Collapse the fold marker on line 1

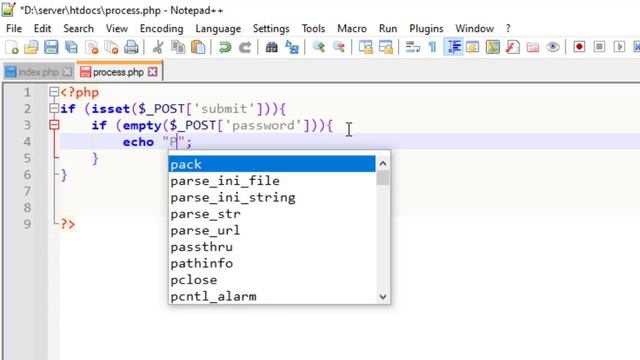54,92
